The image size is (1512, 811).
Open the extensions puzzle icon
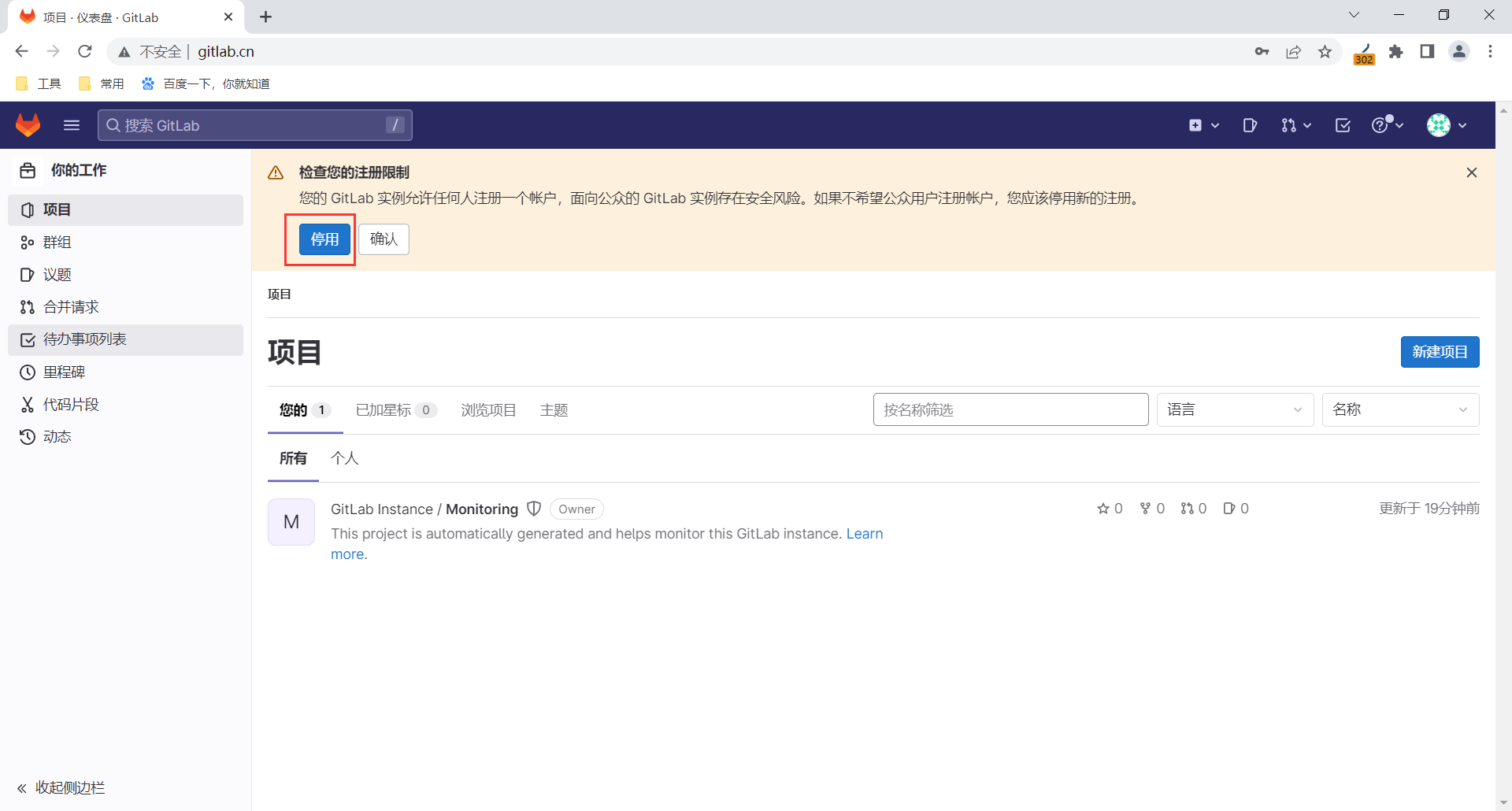pos(1396,51)
